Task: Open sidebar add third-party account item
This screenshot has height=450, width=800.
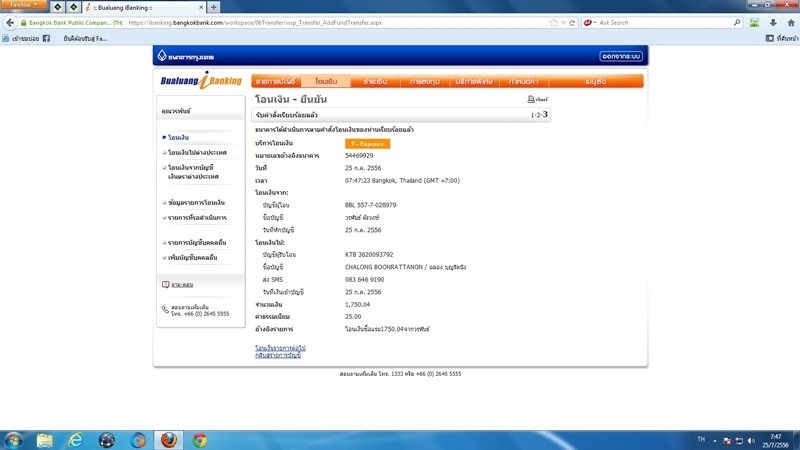Action: 192,258
